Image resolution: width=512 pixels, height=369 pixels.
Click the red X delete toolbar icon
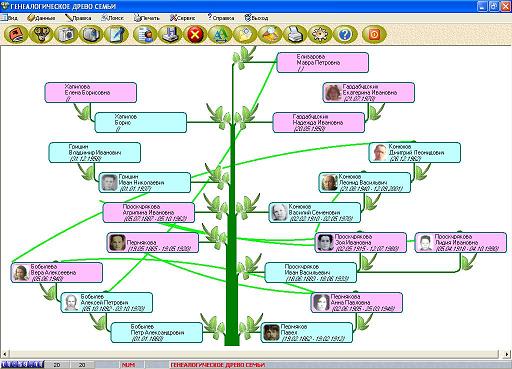tap(195, 34)
